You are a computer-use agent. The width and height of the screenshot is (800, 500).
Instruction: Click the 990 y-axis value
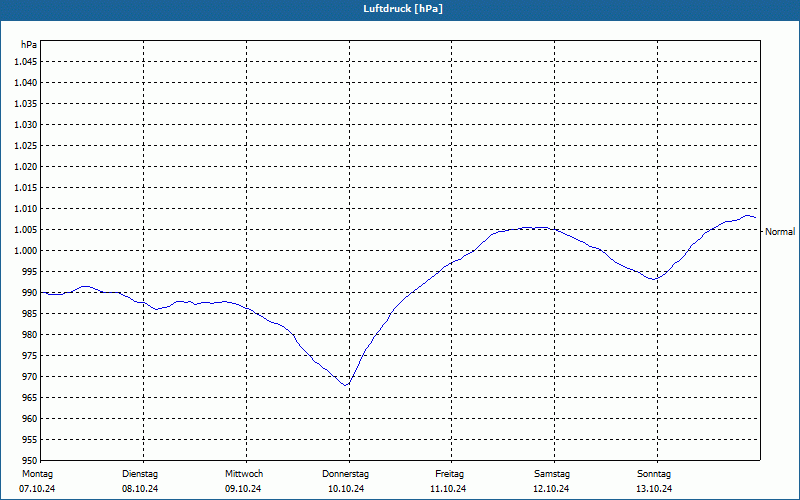[30, 292]
